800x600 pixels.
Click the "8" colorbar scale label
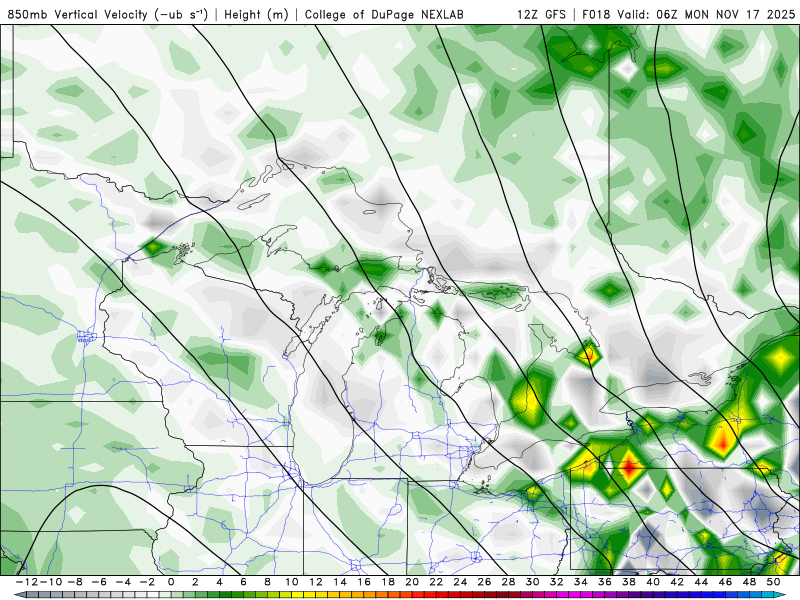coord(267,582)
